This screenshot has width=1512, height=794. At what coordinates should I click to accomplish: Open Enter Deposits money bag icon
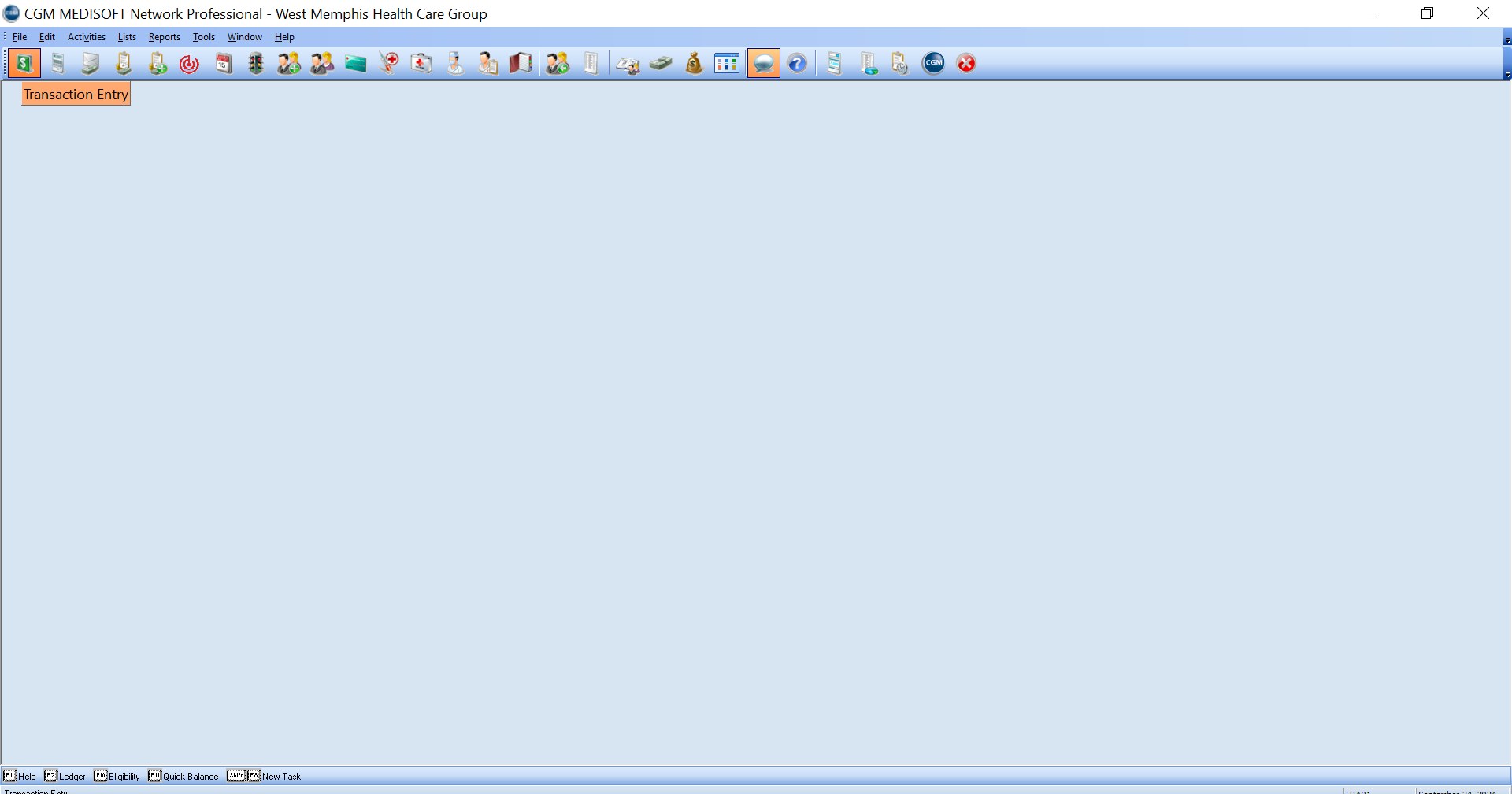694,63
